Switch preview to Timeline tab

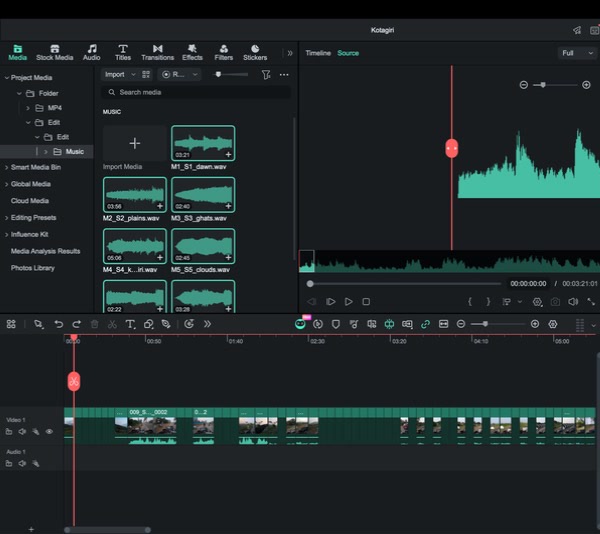[318, 53]
